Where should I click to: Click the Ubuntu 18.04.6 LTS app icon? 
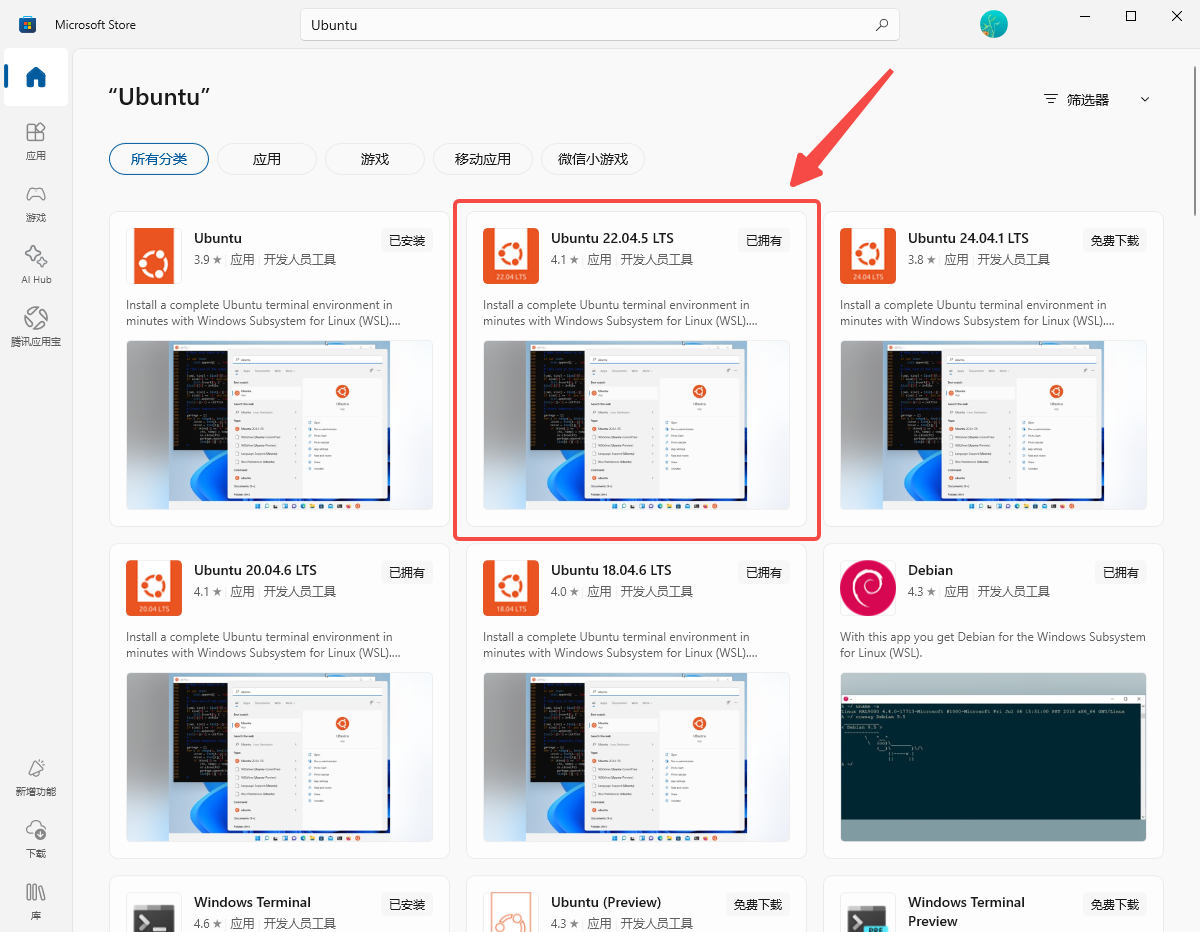(511, 588)
